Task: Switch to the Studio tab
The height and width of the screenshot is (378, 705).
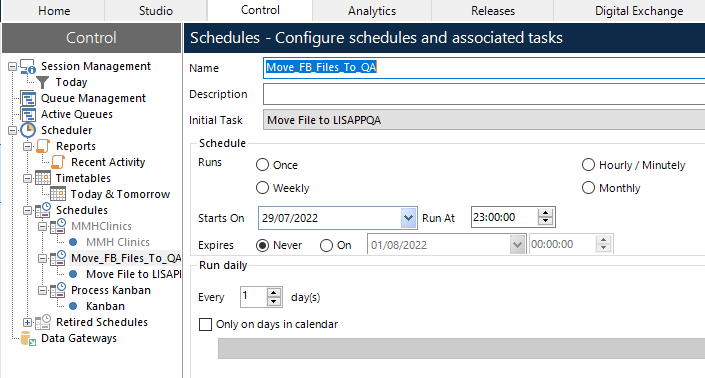Action: [156, 11]
